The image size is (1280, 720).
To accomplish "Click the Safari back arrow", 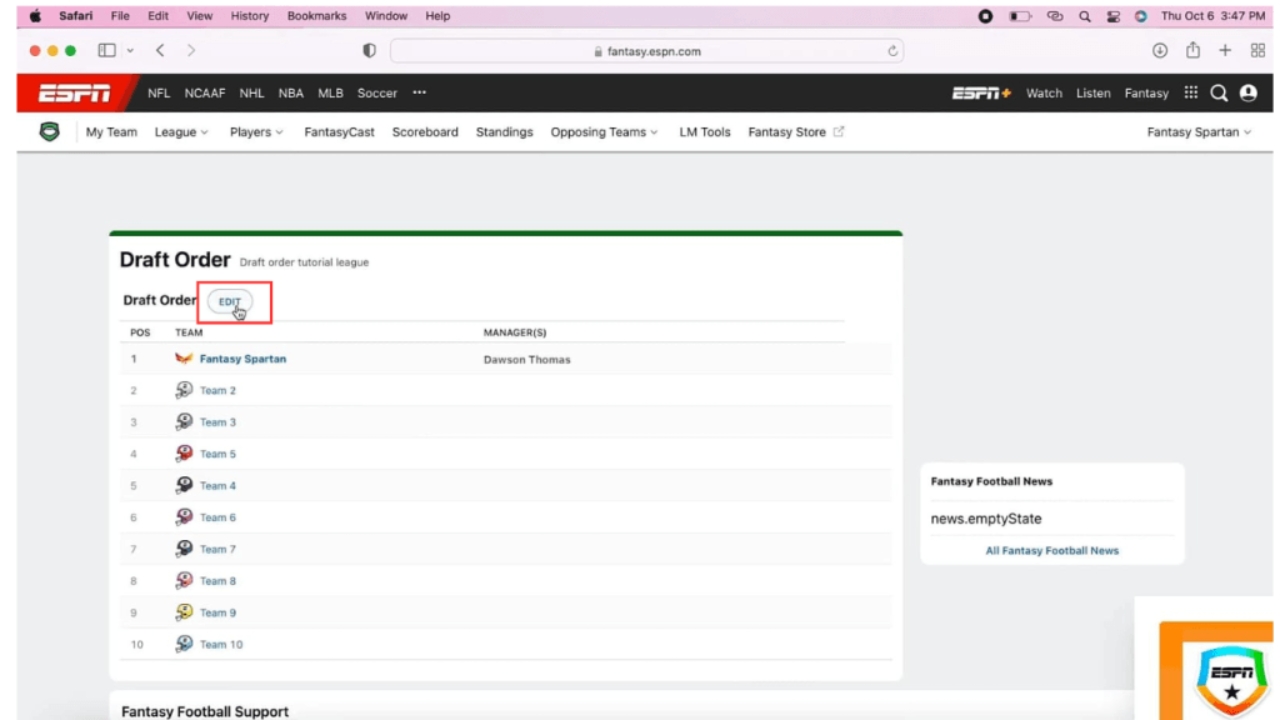I will 160,51.
